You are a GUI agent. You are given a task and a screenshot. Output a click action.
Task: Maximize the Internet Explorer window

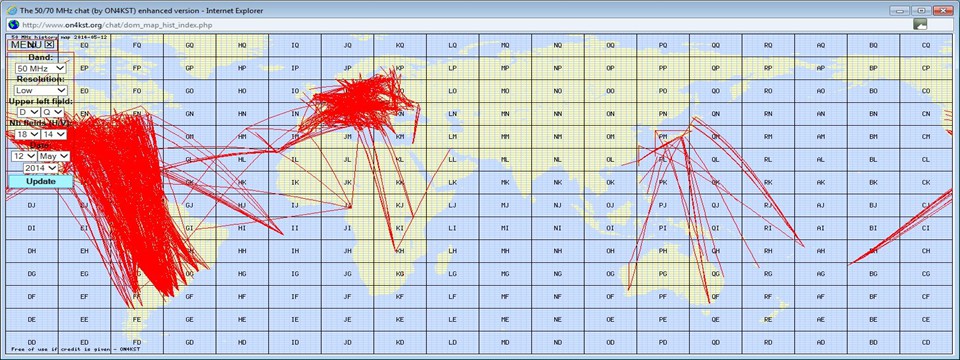[920, 10]
